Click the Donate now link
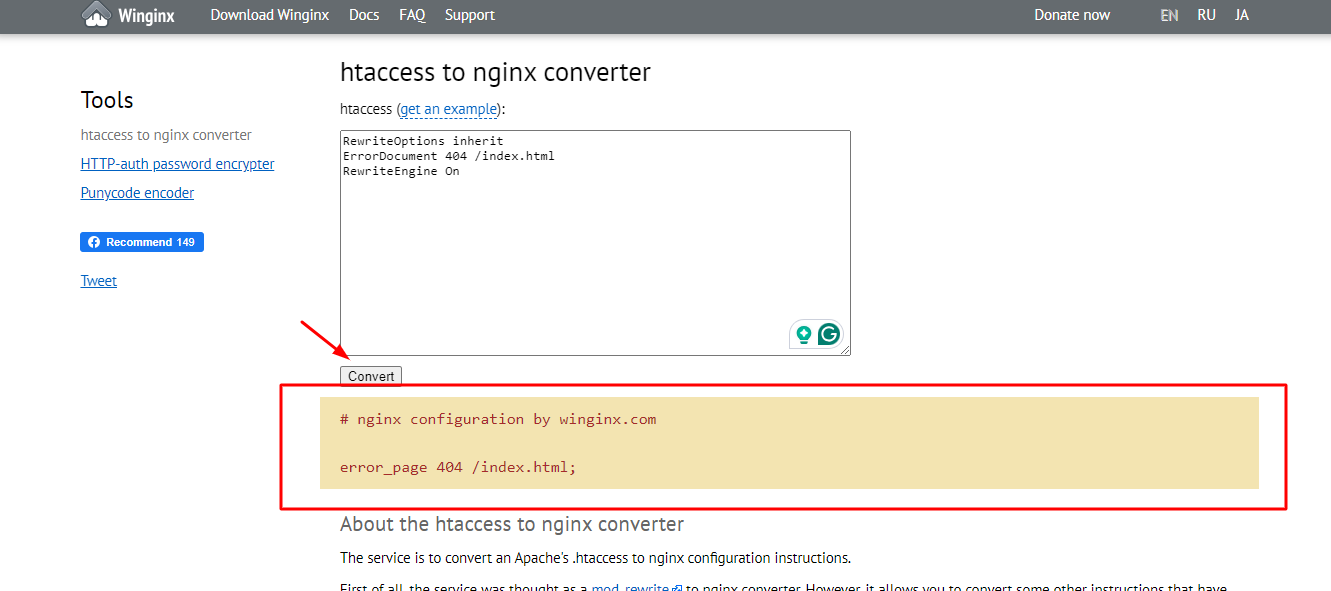The image size is (1331, 591). point(1072,15)
